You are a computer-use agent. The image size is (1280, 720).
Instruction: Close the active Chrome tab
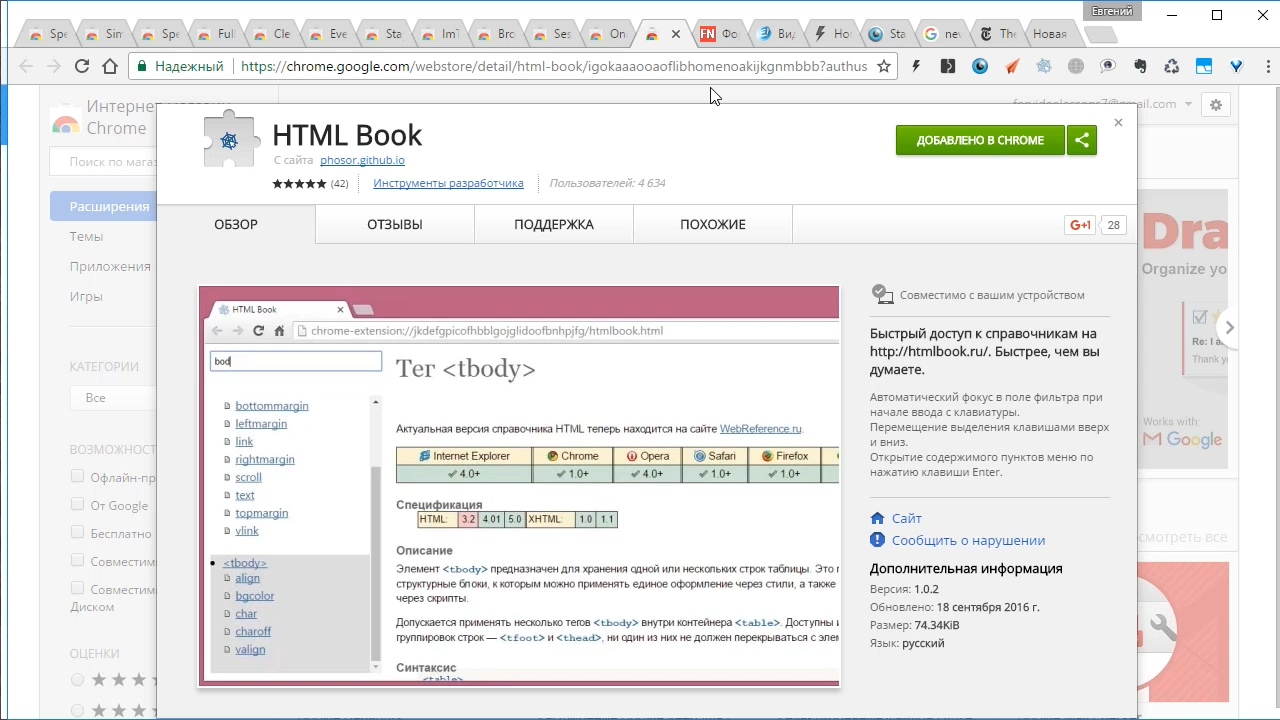[x=676, y=34]
